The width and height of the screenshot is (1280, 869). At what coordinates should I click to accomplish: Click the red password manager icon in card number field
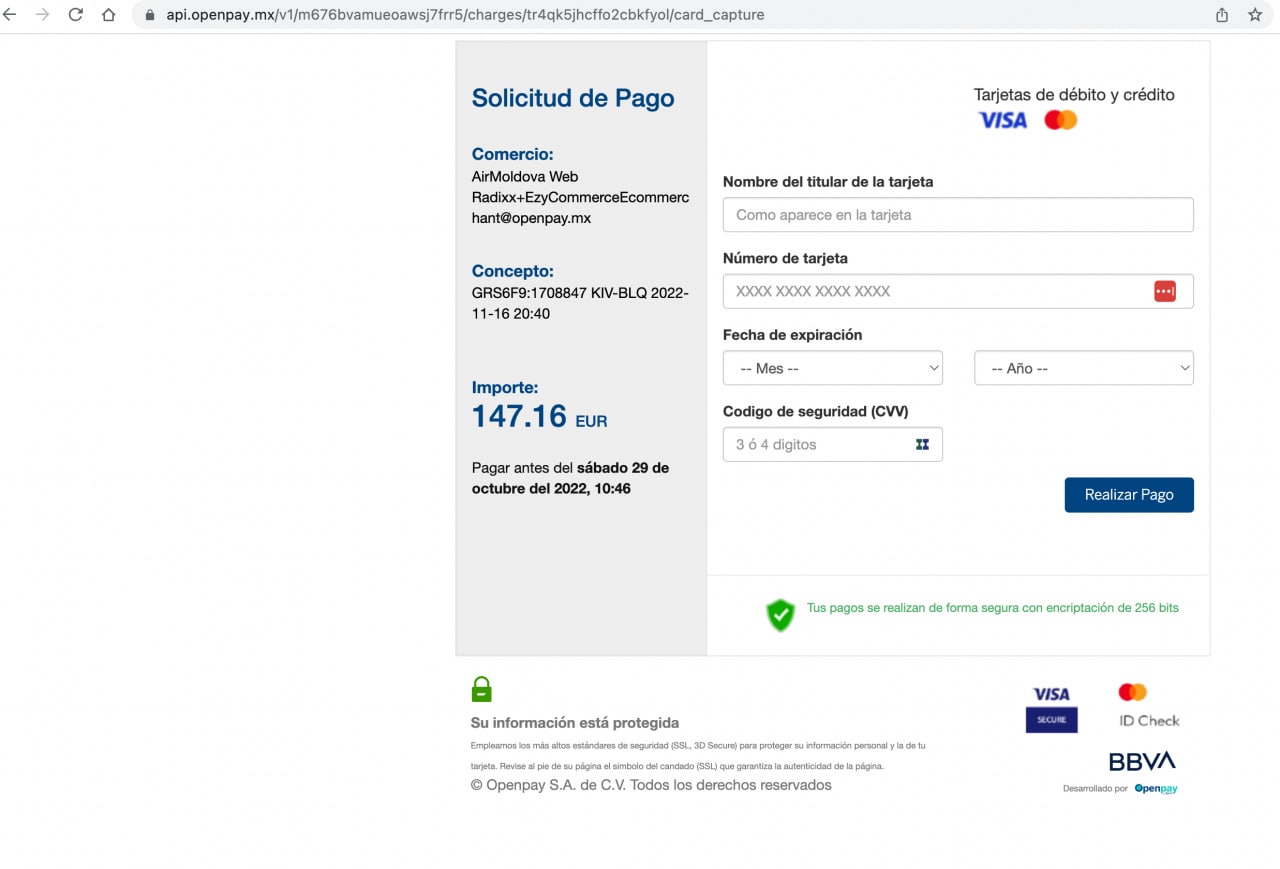[x=1165, y=291]
